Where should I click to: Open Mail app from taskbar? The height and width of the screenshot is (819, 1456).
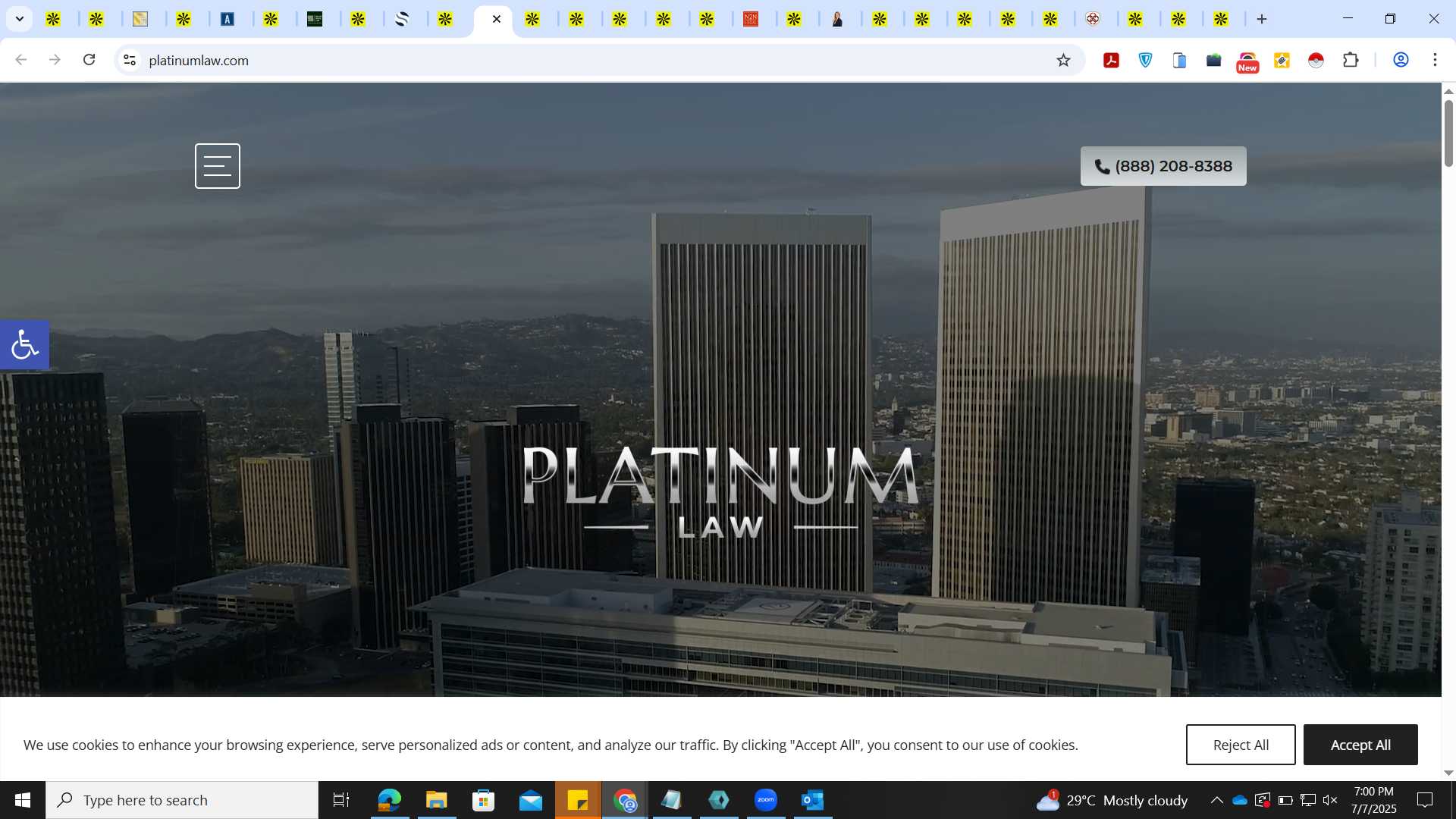point(531,800)
